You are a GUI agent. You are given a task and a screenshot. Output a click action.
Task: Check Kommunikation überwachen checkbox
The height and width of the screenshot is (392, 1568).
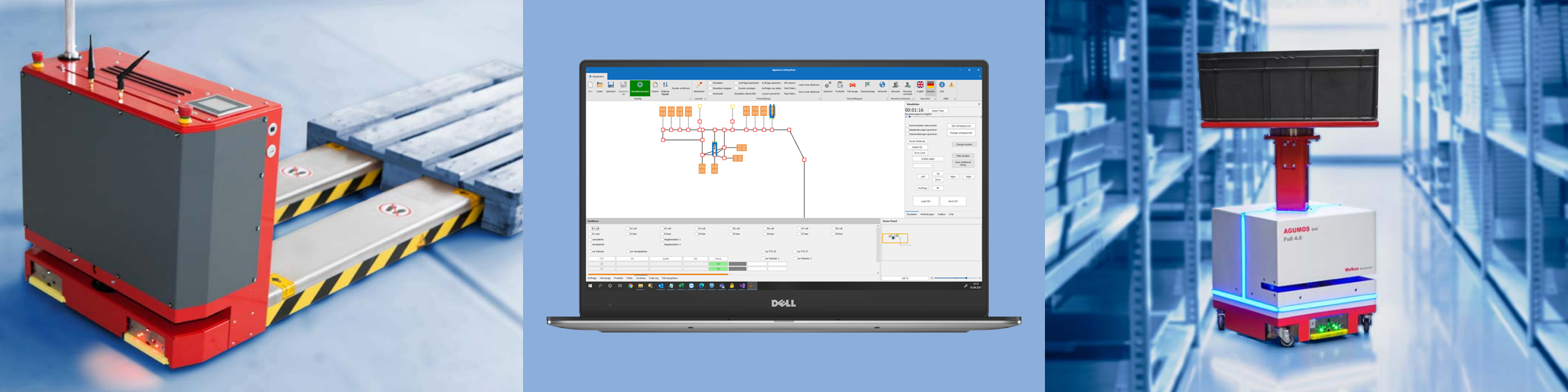pos(908,125)
